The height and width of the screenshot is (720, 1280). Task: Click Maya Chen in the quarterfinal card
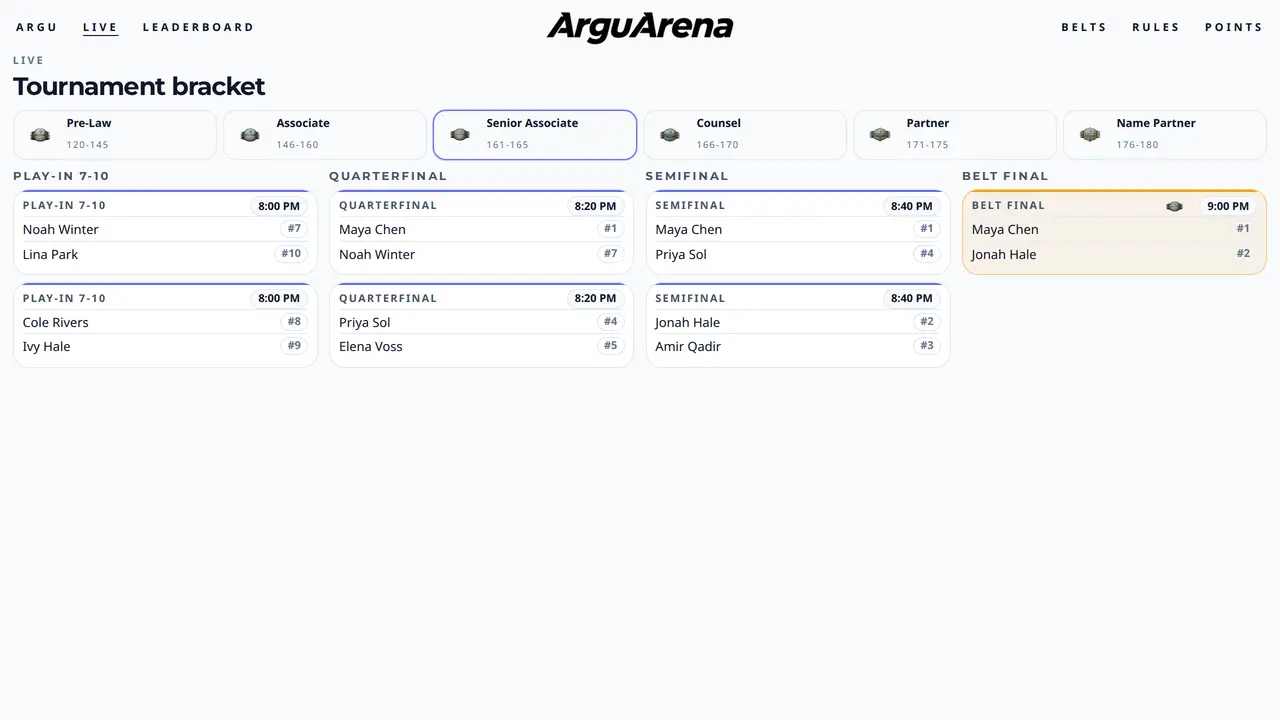(372, 229)
